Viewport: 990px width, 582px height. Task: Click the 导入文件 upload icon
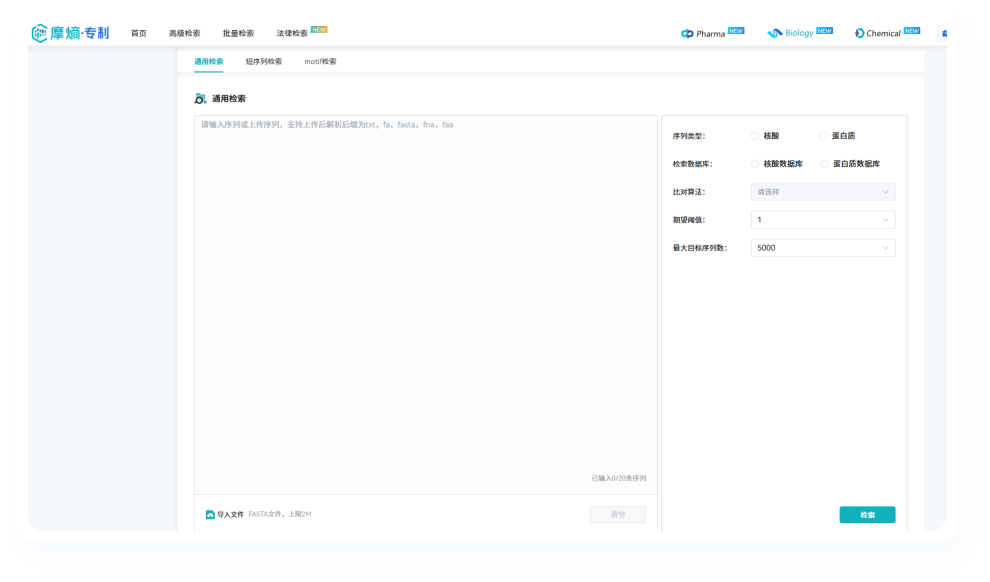point(210,514)
